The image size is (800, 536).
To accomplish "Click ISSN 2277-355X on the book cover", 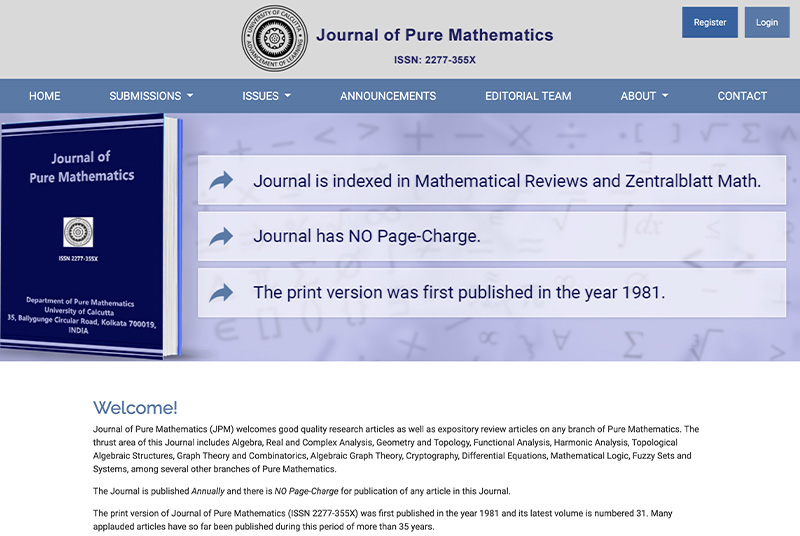I will (x=78, y=259).
